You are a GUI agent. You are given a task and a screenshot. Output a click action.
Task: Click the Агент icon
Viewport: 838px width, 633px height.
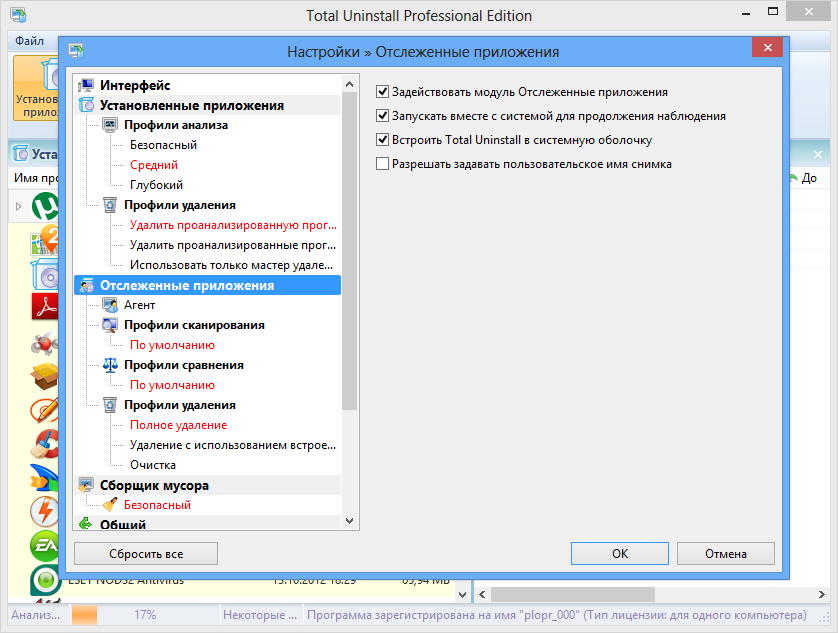click(110, 305)
